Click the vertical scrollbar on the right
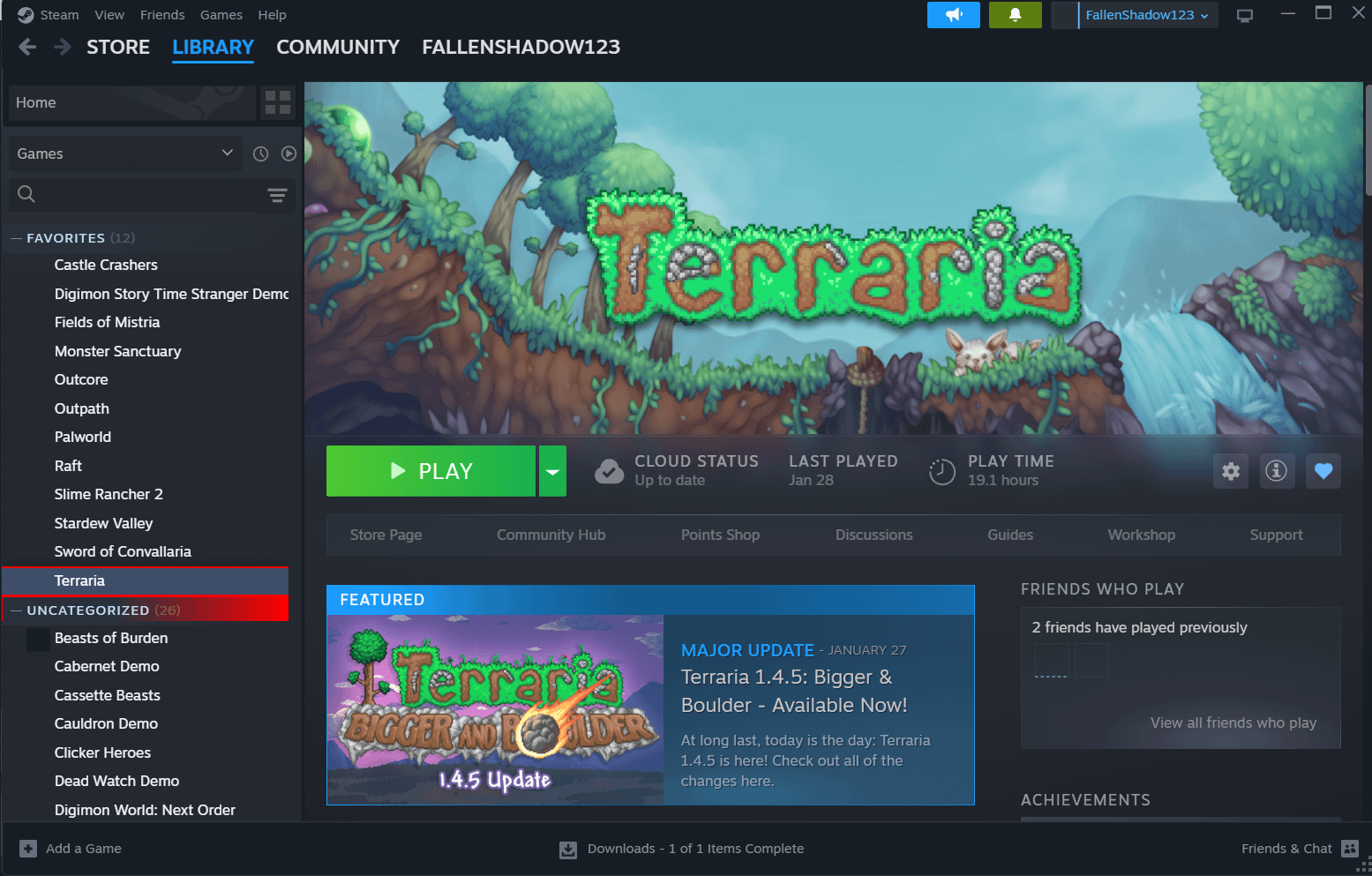The image size is (1372, 876). click(x=1367, y=141)
